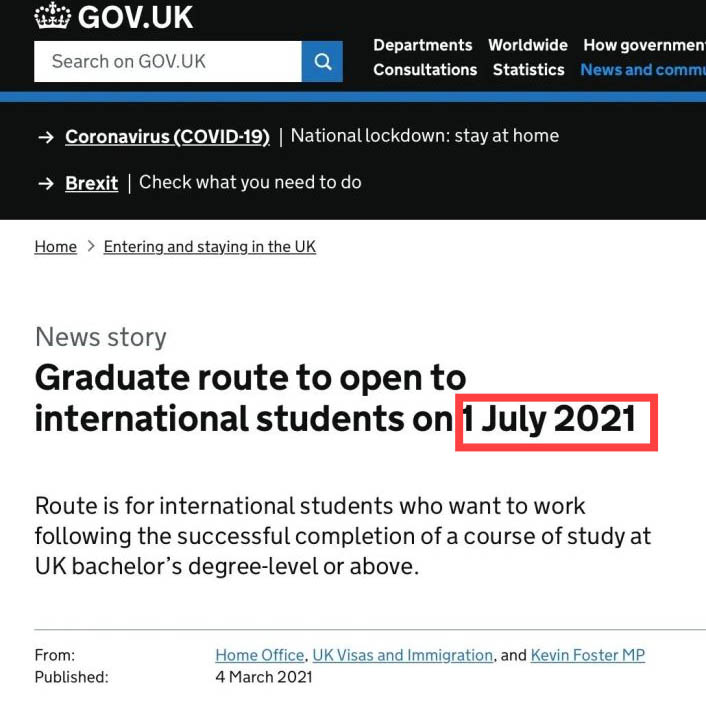Focus the Search on GOV.UK field
706x707 pixels.
(168, 62)
